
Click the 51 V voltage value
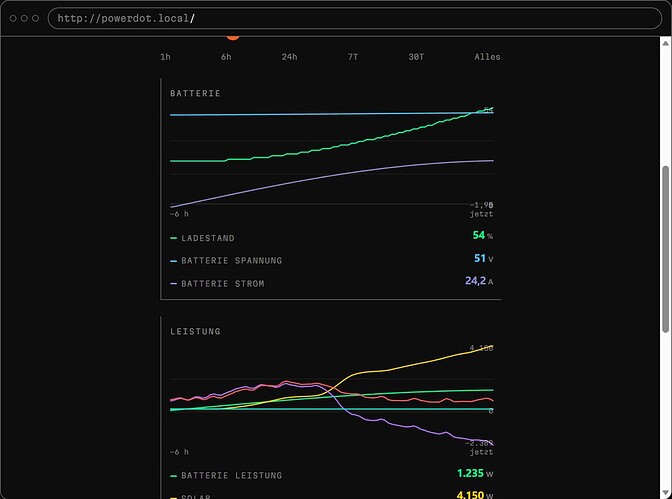click(483, 259)
